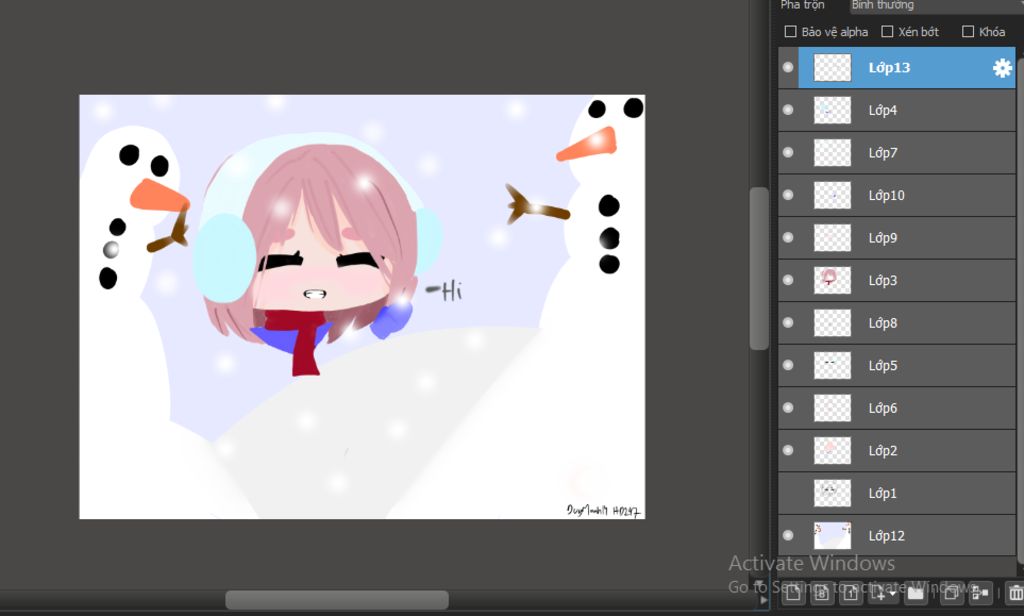The height and width of the screenshot is (616, 1024).
Task: Select the Lớp13 layer thumbnail
Action: tap(833, 67)
